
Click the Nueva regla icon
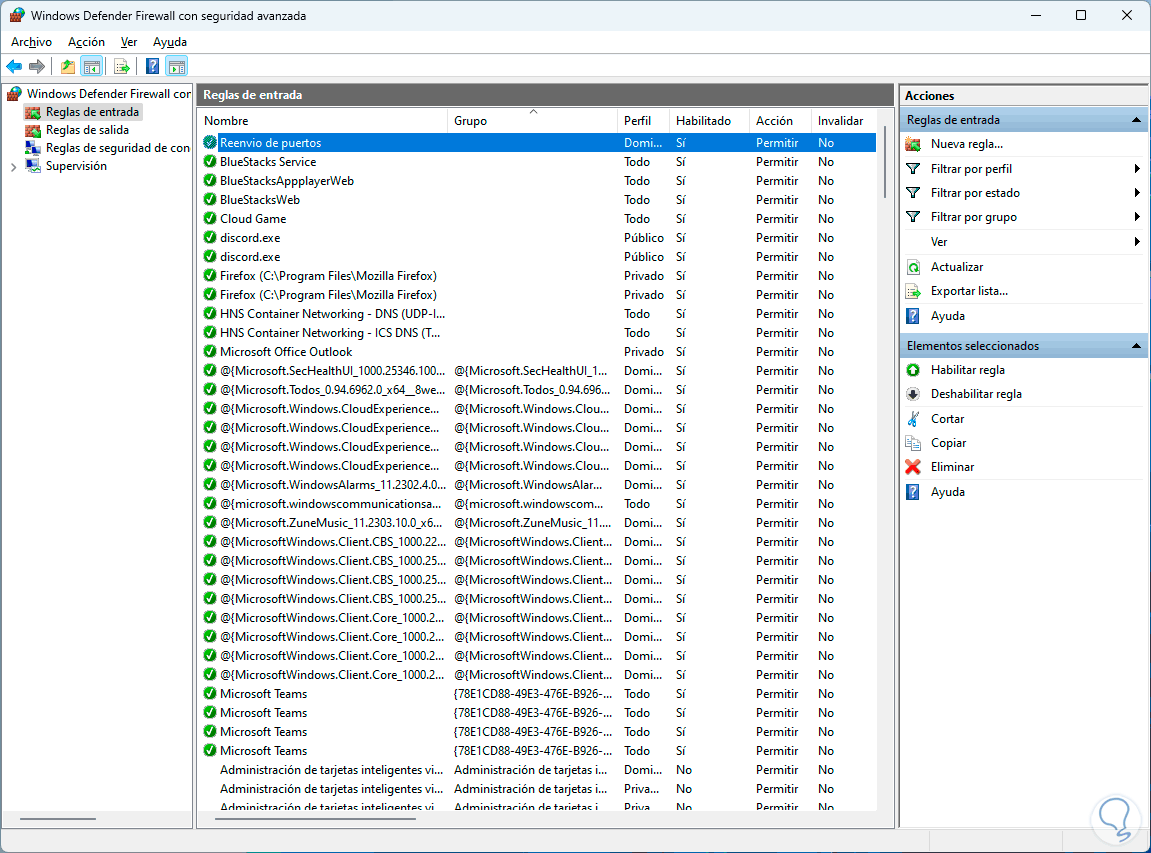tap(913, 144)
